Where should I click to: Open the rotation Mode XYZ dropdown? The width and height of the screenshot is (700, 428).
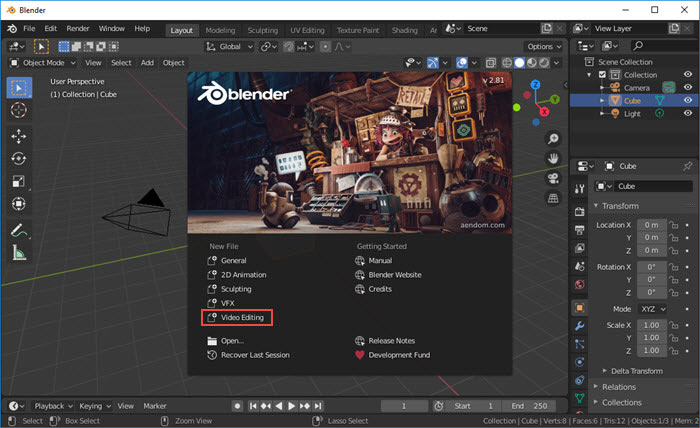click(x=650, y=310)
